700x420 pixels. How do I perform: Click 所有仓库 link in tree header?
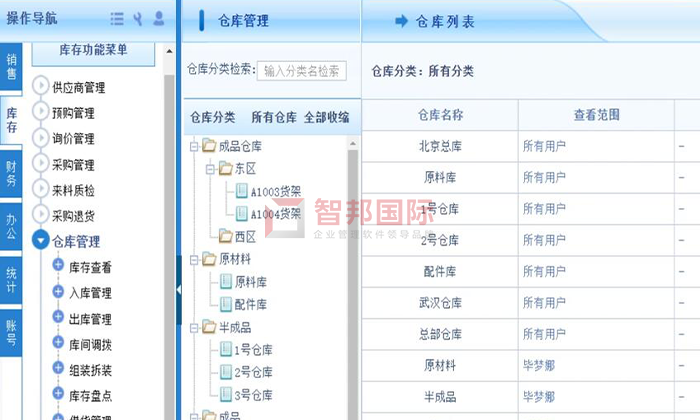pos(274,117)
